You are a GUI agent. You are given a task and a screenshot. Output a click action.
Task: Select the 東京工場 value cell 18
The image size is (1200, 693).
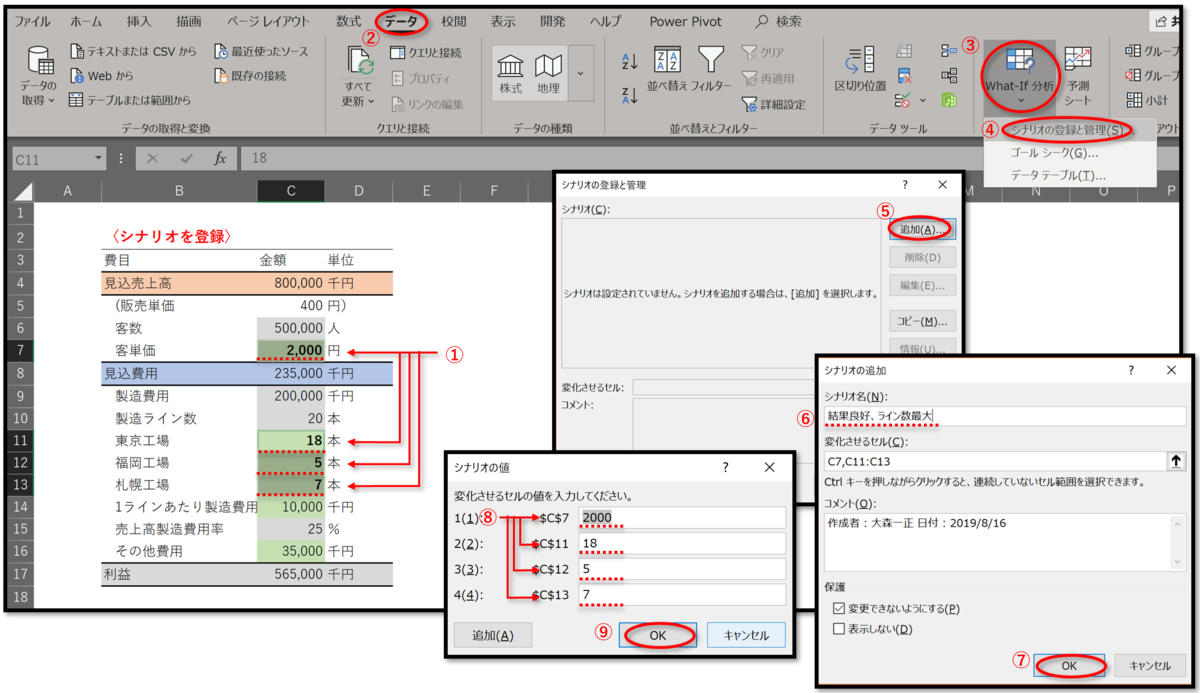pos(291,440)
